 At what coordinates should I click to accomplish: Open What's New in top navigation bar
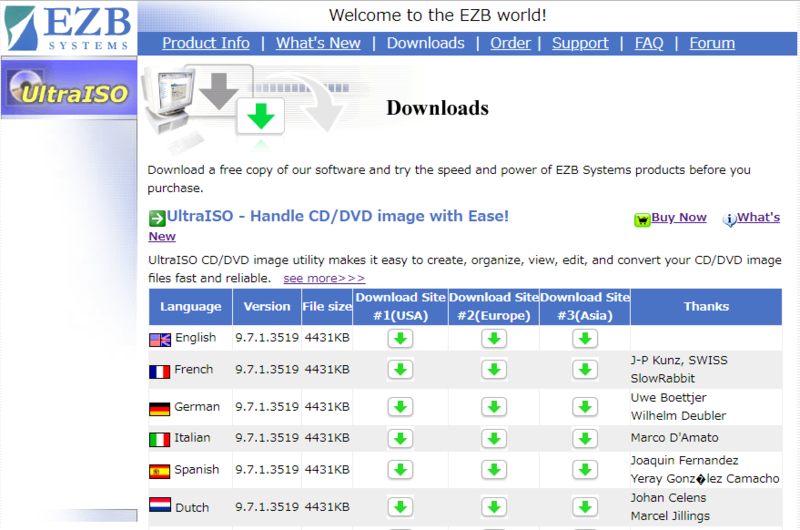(318, 43)
